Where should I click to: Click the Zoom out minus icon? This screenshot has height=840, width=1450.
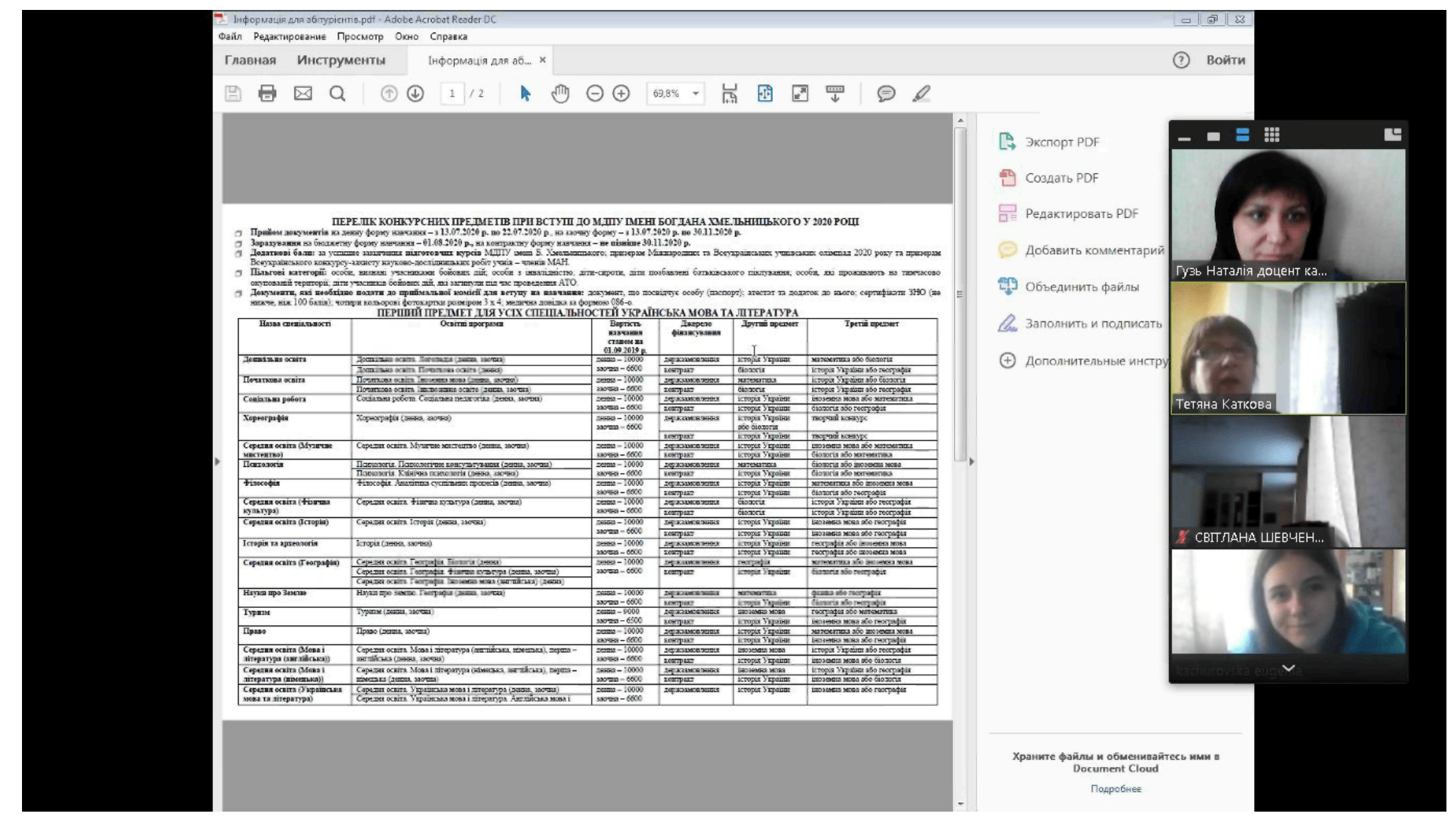595,94
